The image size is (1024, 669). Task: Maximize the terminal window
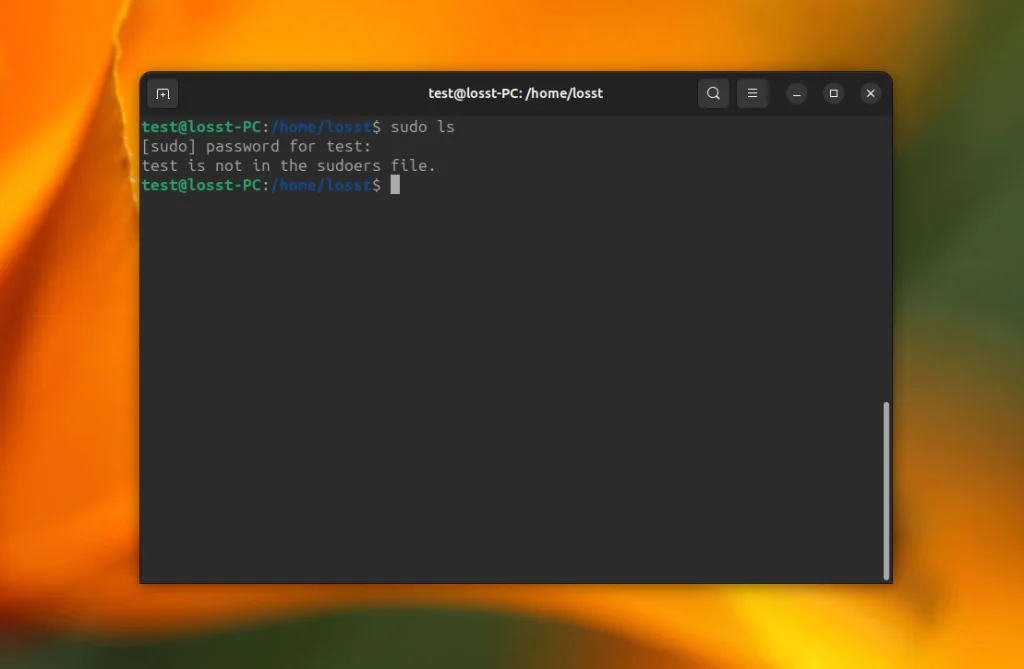click(x=833, y=93)
